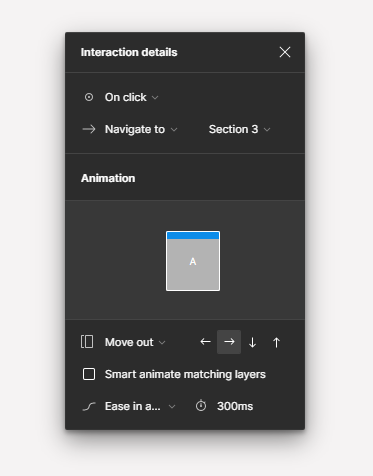Close the Interaction details panel

click(x=285, y=52)
